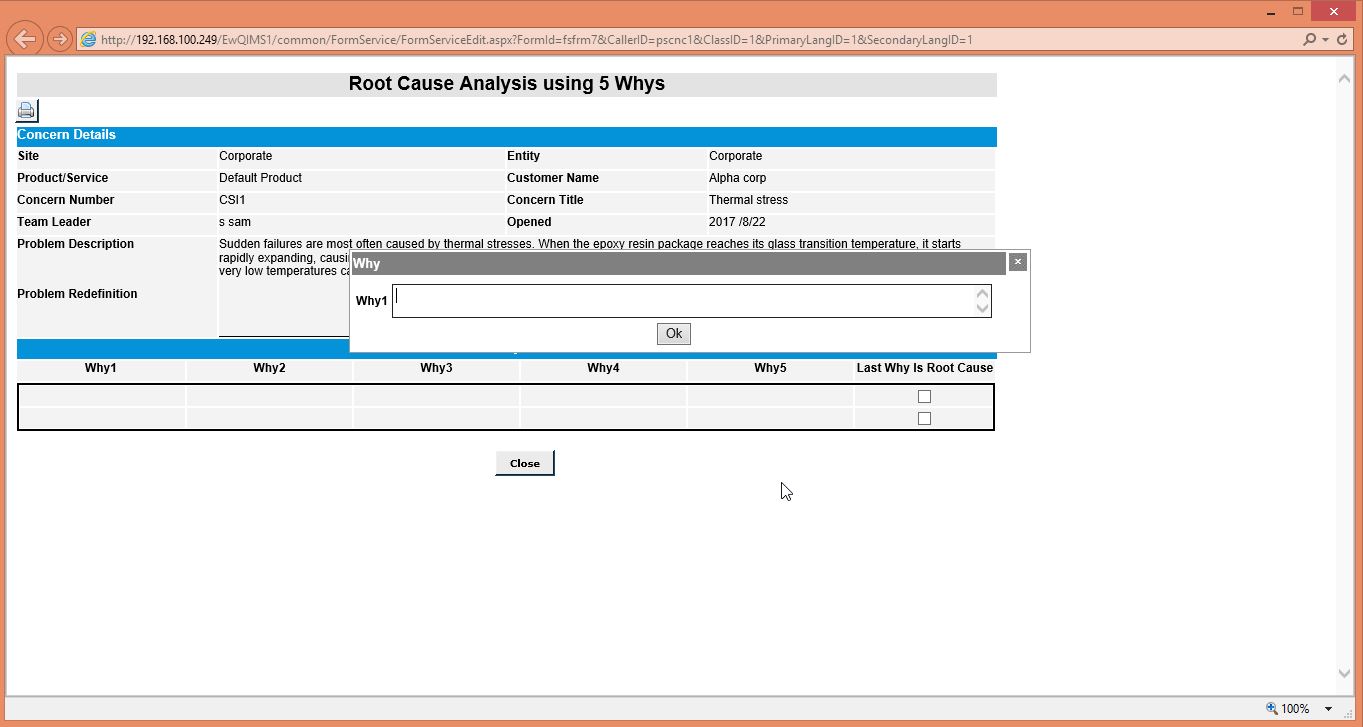Click the opened date 2017 /8/22
The width and height of the screenshot is (1363, 727).
click(x=737, y=222)
